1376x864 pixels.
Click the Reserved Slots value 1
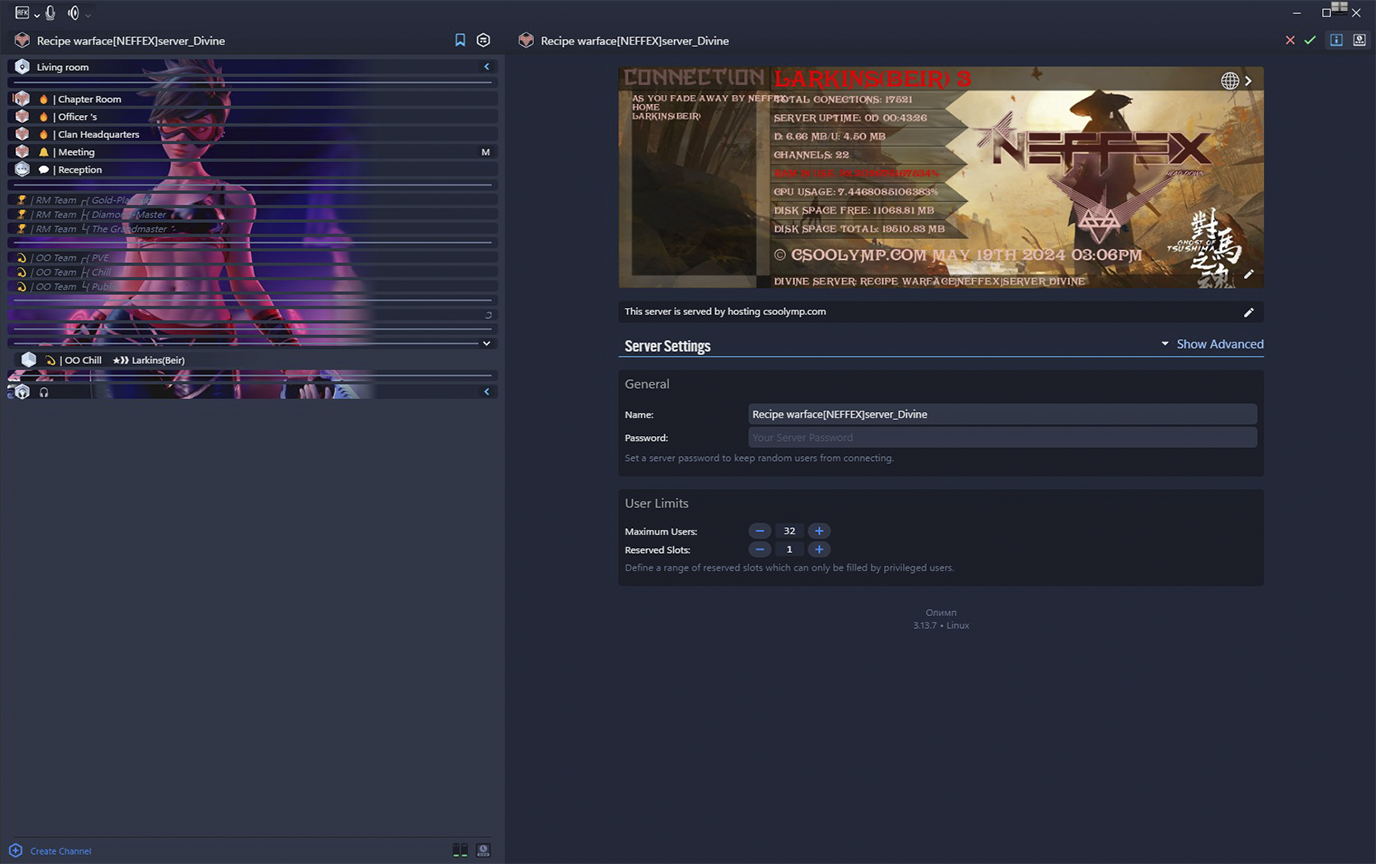pos(789,549)
